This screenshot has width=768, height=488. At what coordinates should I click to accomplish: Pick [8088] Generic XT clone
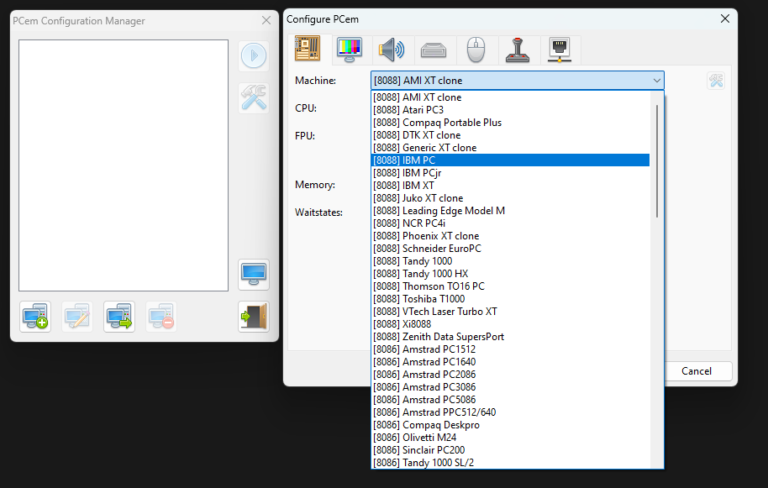(510, 147)
